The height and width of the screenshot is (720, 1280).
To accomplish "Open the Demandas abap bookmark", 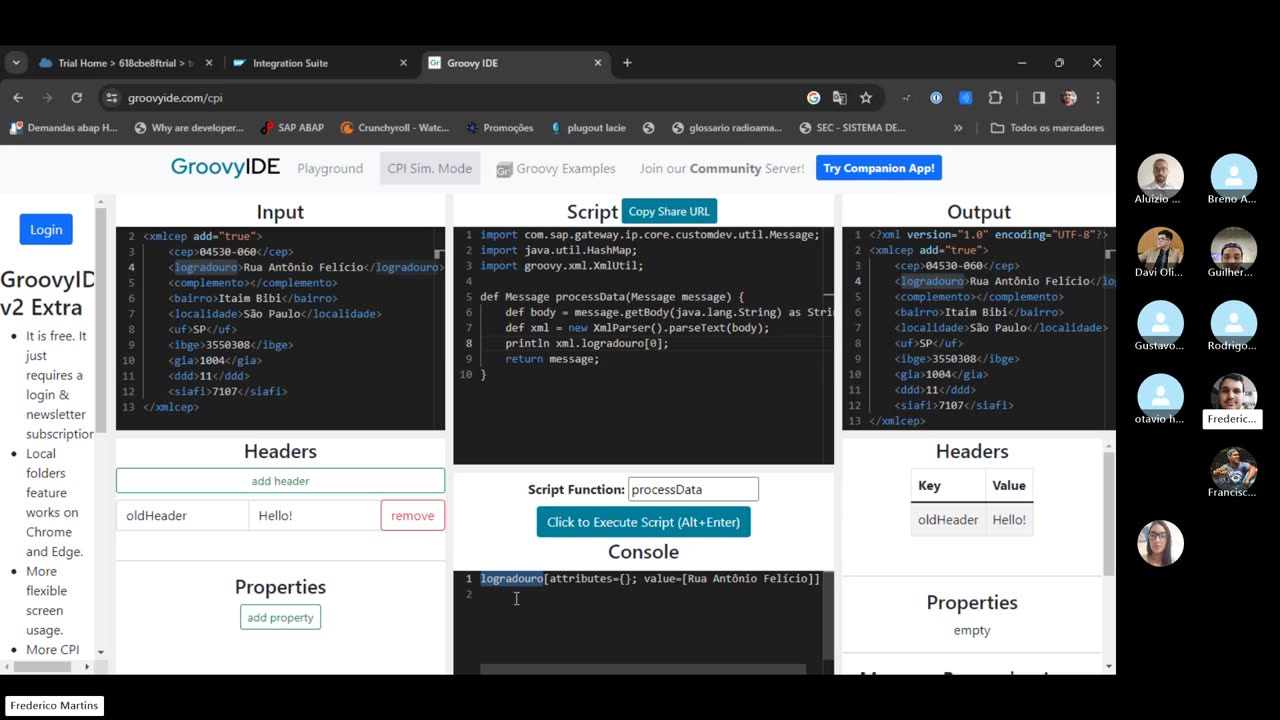I will [63, 128].
